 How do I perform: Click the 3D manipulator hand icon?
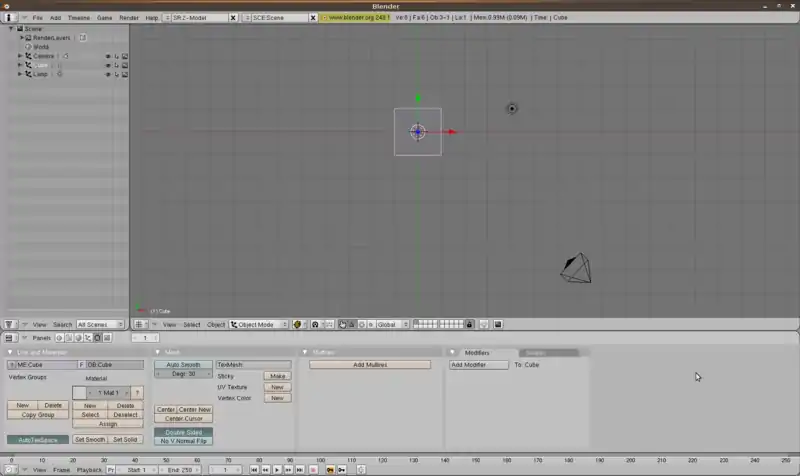(x=343, y=324)
